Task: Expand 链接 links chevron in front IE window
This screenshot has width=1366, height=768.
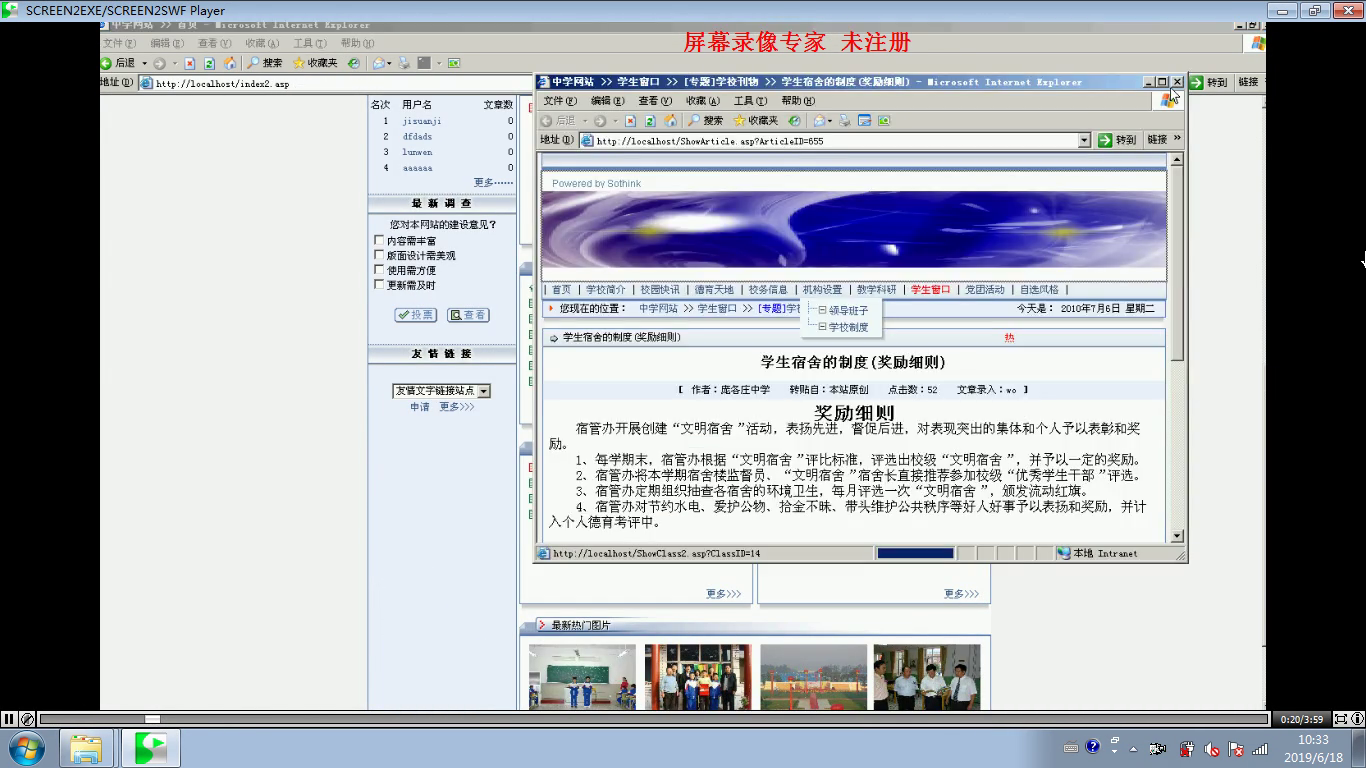Action: click(1177, 139)
